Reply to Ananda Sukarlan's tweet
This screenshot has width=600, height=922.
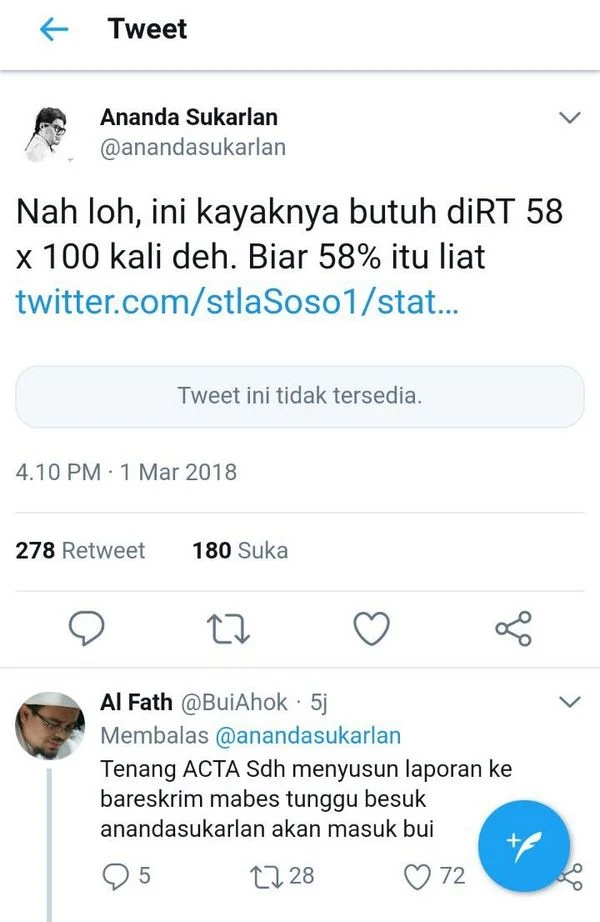(x=86, y=628)
